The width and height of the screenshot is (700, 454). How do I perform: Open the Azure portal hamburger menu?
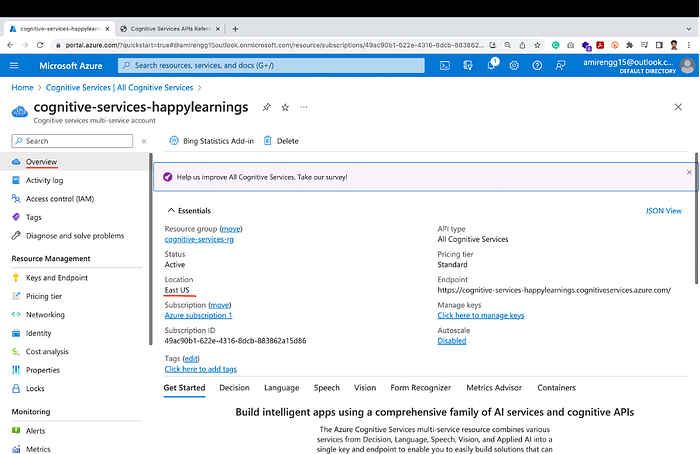(14, 66)
